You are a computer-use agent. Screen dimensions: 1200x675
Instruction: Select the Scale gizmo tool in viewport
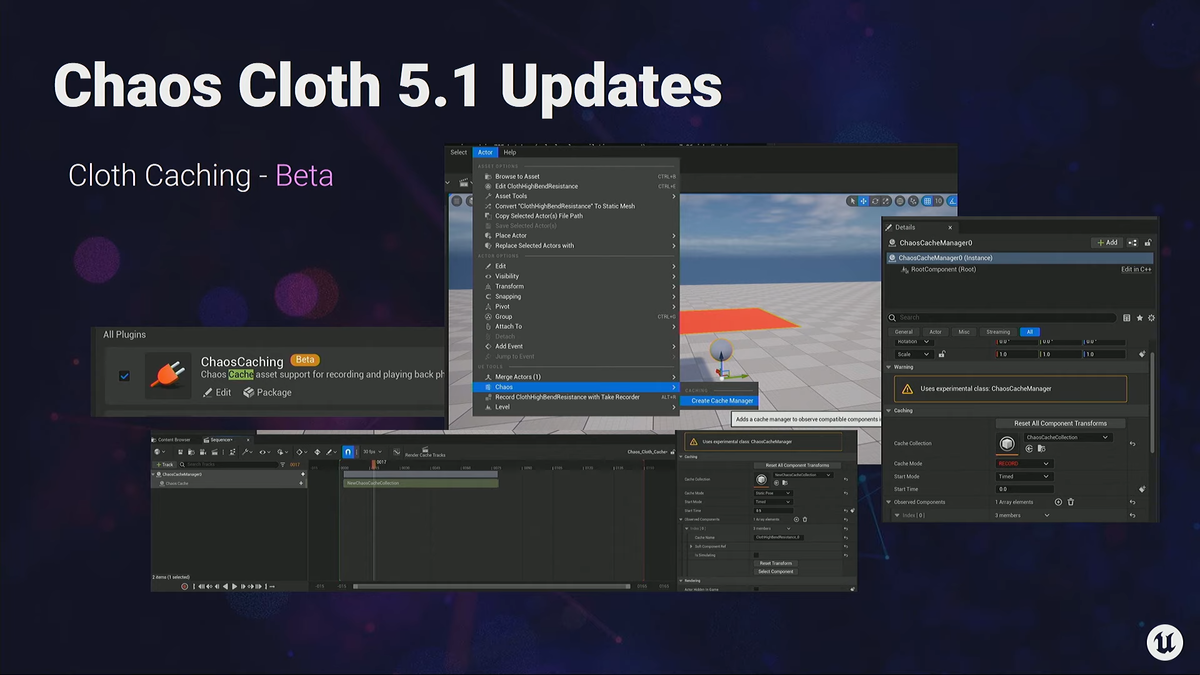pyautogui.click(x=885, y=201)
